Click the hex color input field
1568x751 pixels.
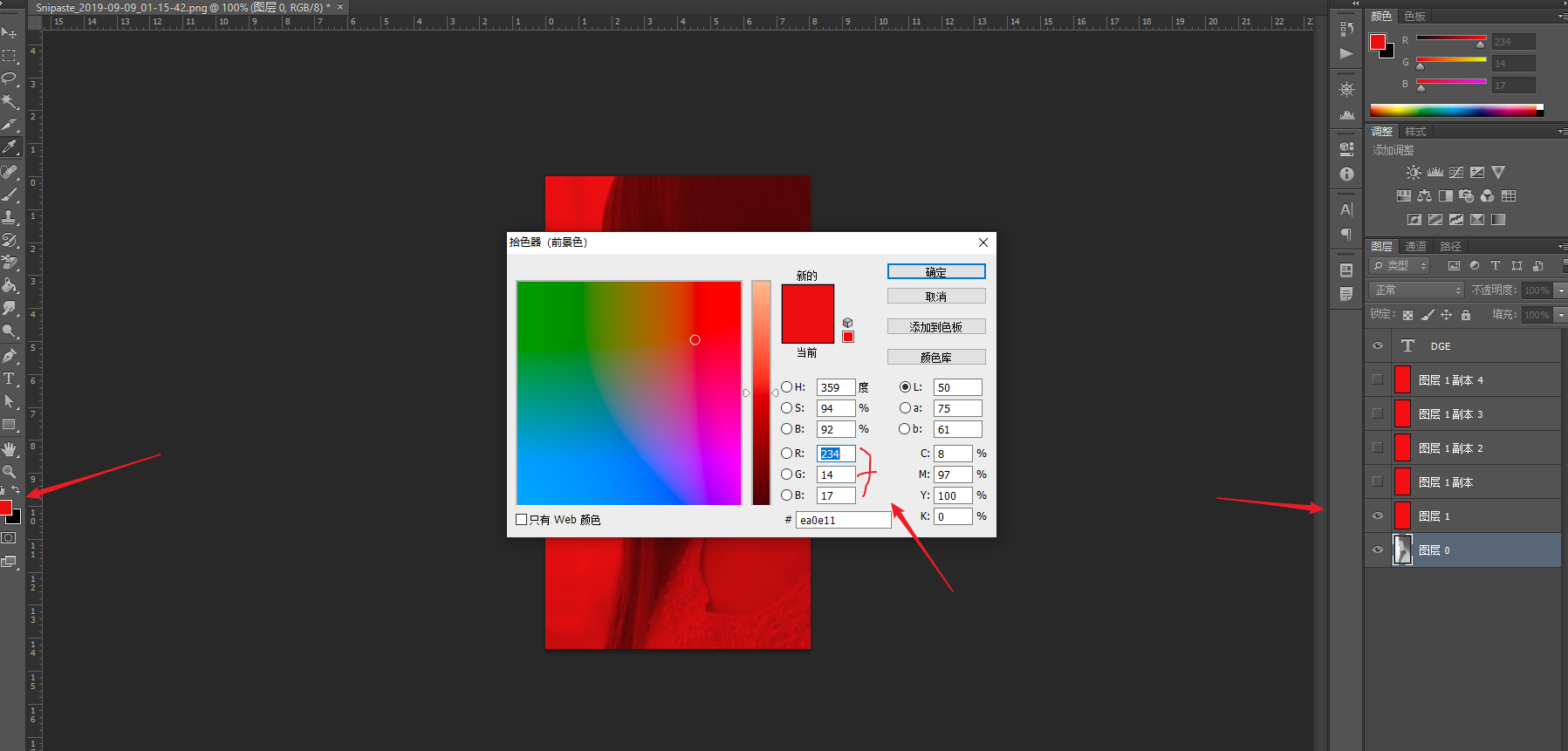[x=843, y=520]
